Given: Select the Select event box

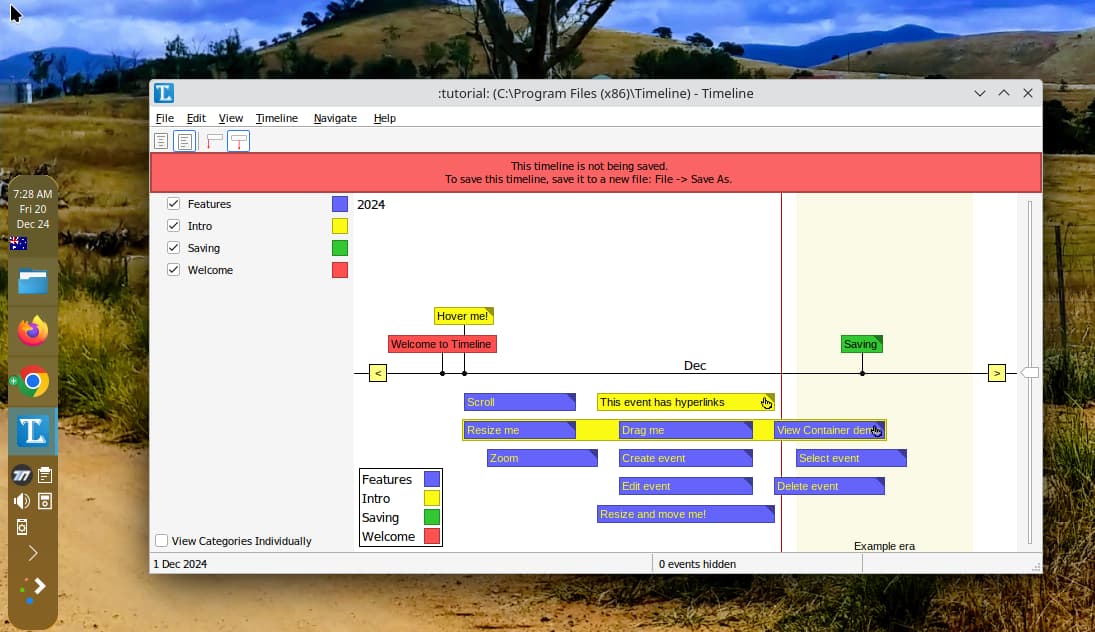Looking at the screenshot, I should 851,458.
